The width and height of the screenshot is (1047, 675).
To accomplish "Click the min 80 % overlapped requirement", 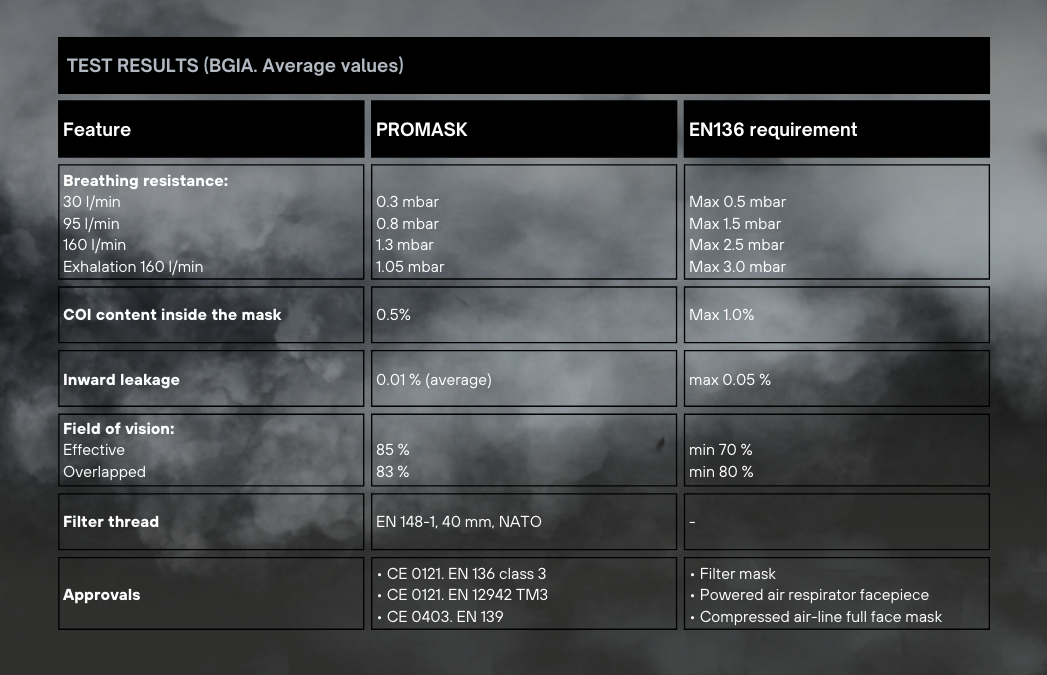I will [720, 472].
